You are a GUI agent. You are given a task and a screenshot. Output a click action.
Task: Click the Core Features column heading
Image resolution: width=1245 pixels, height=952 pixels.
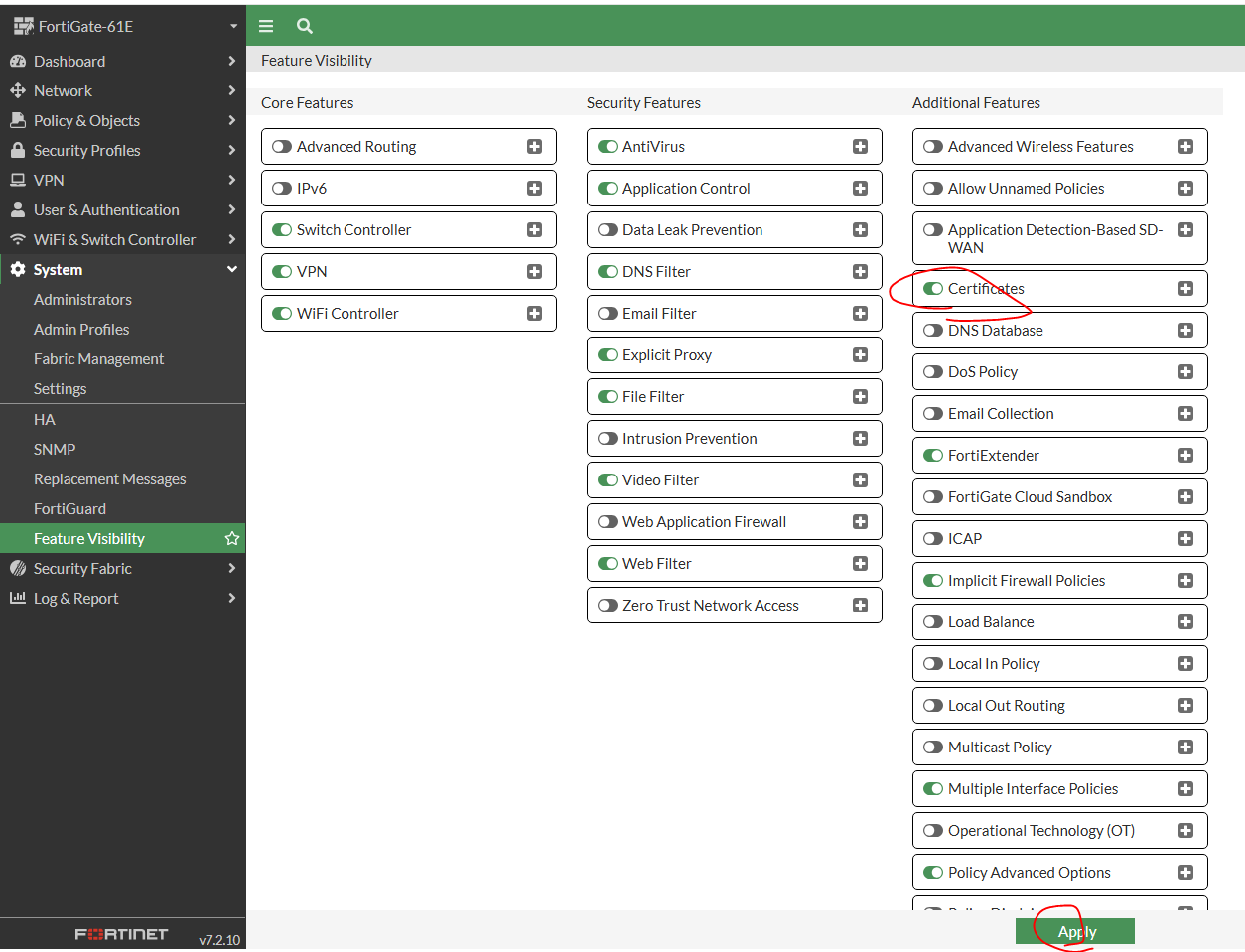click(307, 102)
